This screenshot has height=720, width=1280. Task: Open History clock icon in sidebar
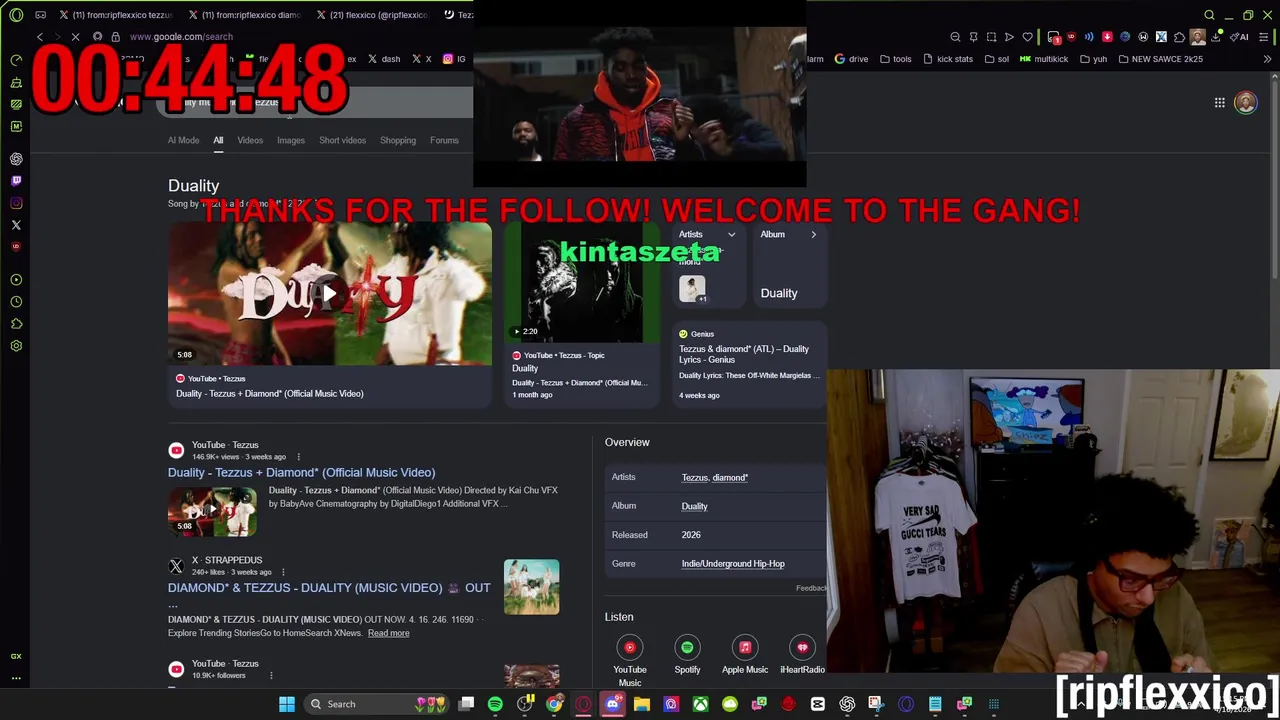click(x=16, y=302)
